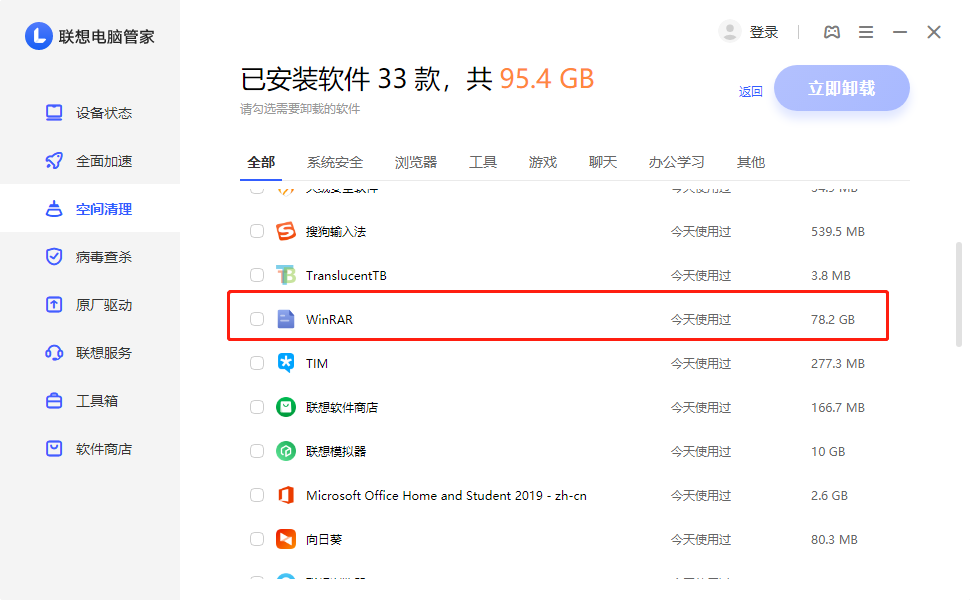Switch to the 其他 tab
Image resolution: width=970 pixels, height=600 pixels.
tap(750, 162)
